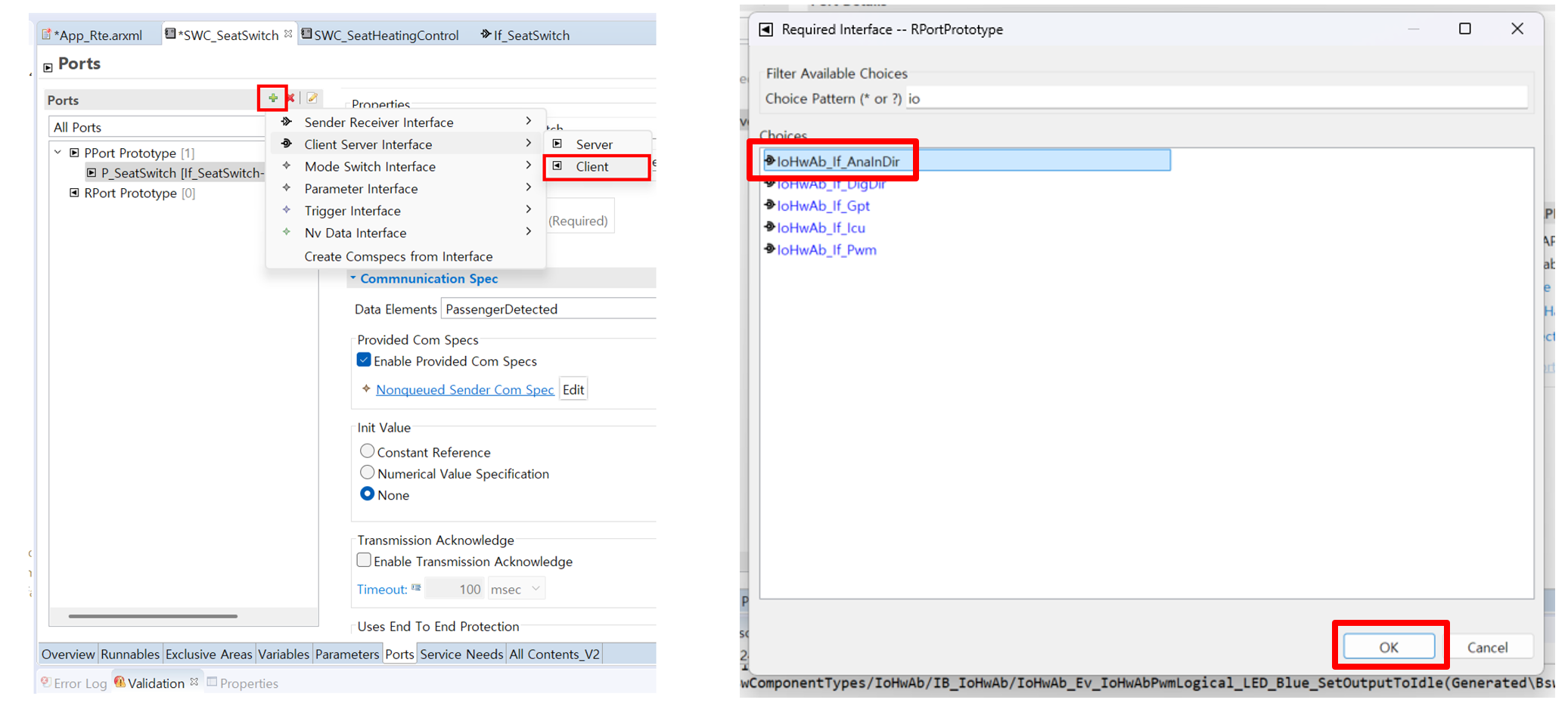Screen dimensions: 1568x706
Task: Click the edit port pencil icon
Action: [x=312, y=98]
